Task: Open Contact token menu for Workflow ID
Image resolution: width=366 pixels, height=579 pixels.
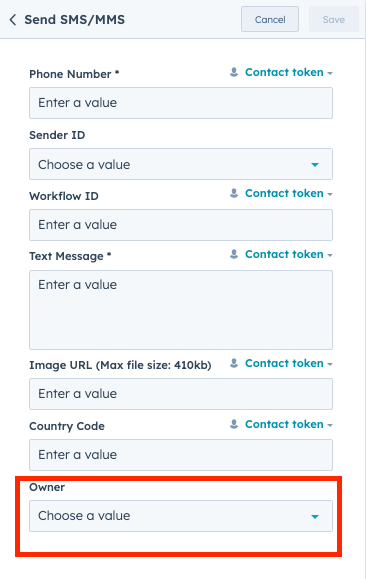Action: (x=289, y=193)
